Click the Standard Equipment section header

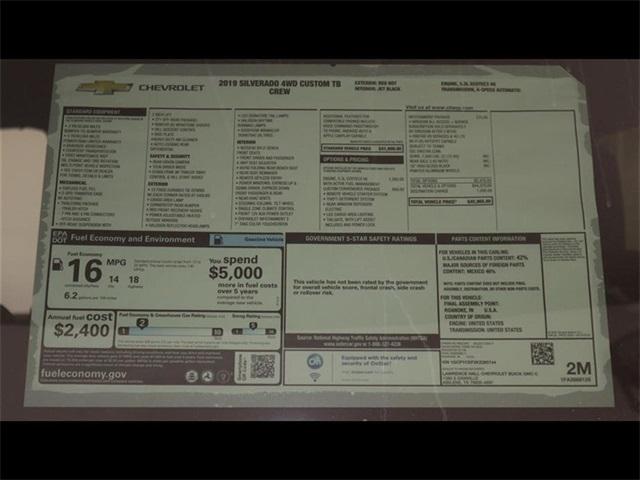tap(92, 110)
